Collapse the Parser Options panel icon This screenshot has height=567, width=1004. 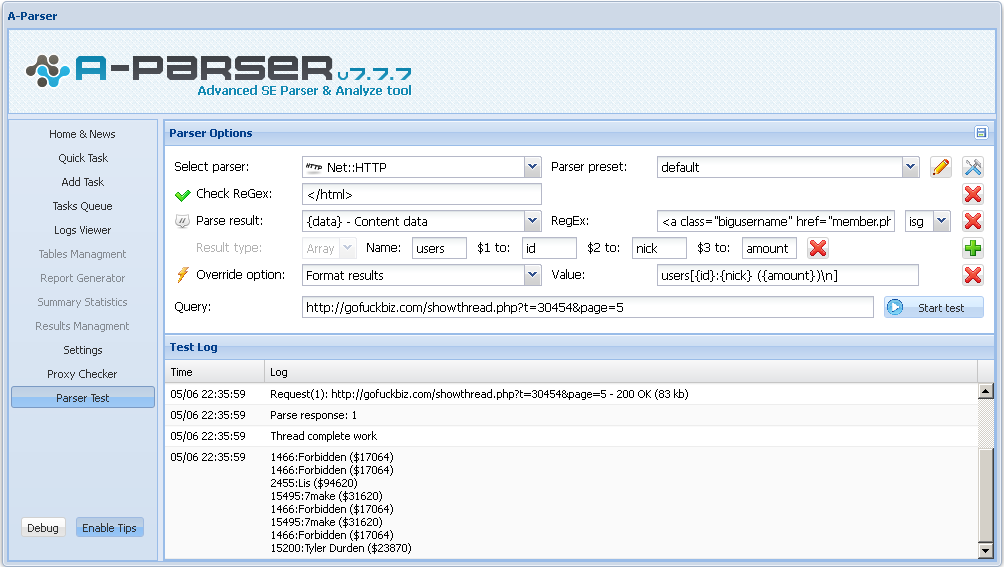coord(981,132)
